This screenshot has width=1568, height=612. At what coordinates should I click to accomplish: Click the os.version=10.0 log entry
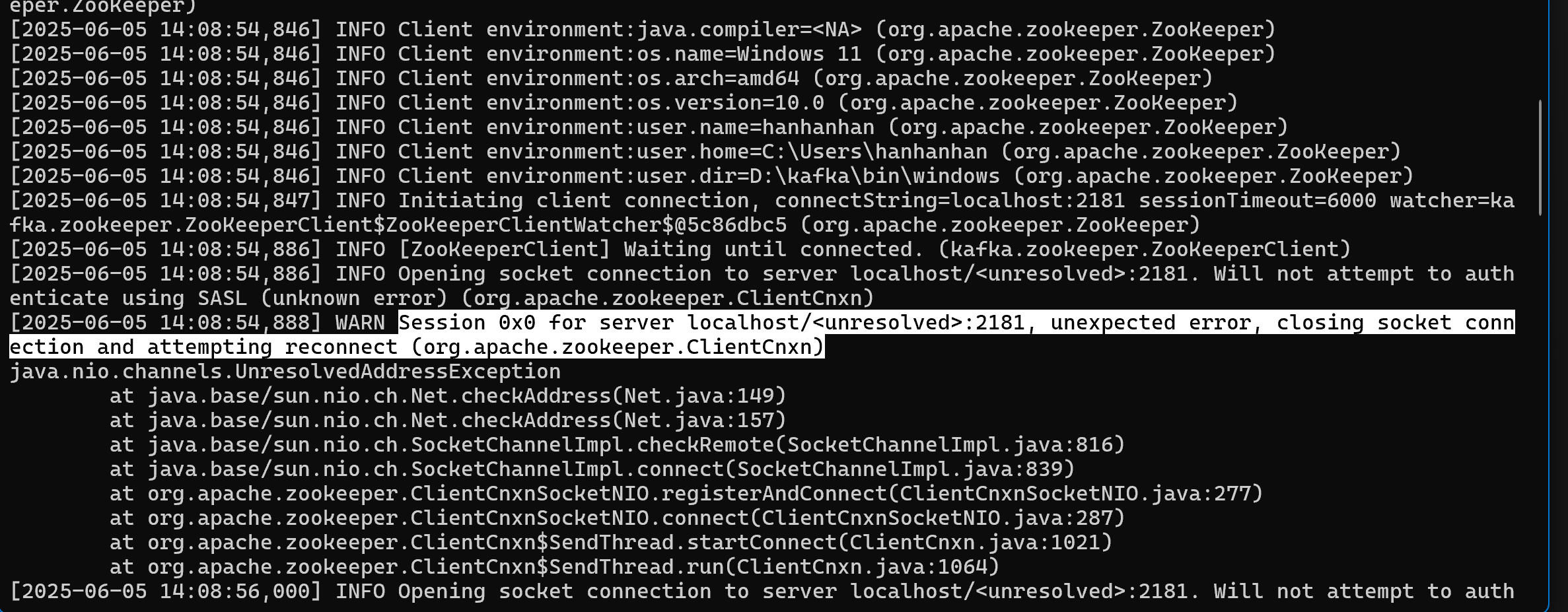(624, 103)
